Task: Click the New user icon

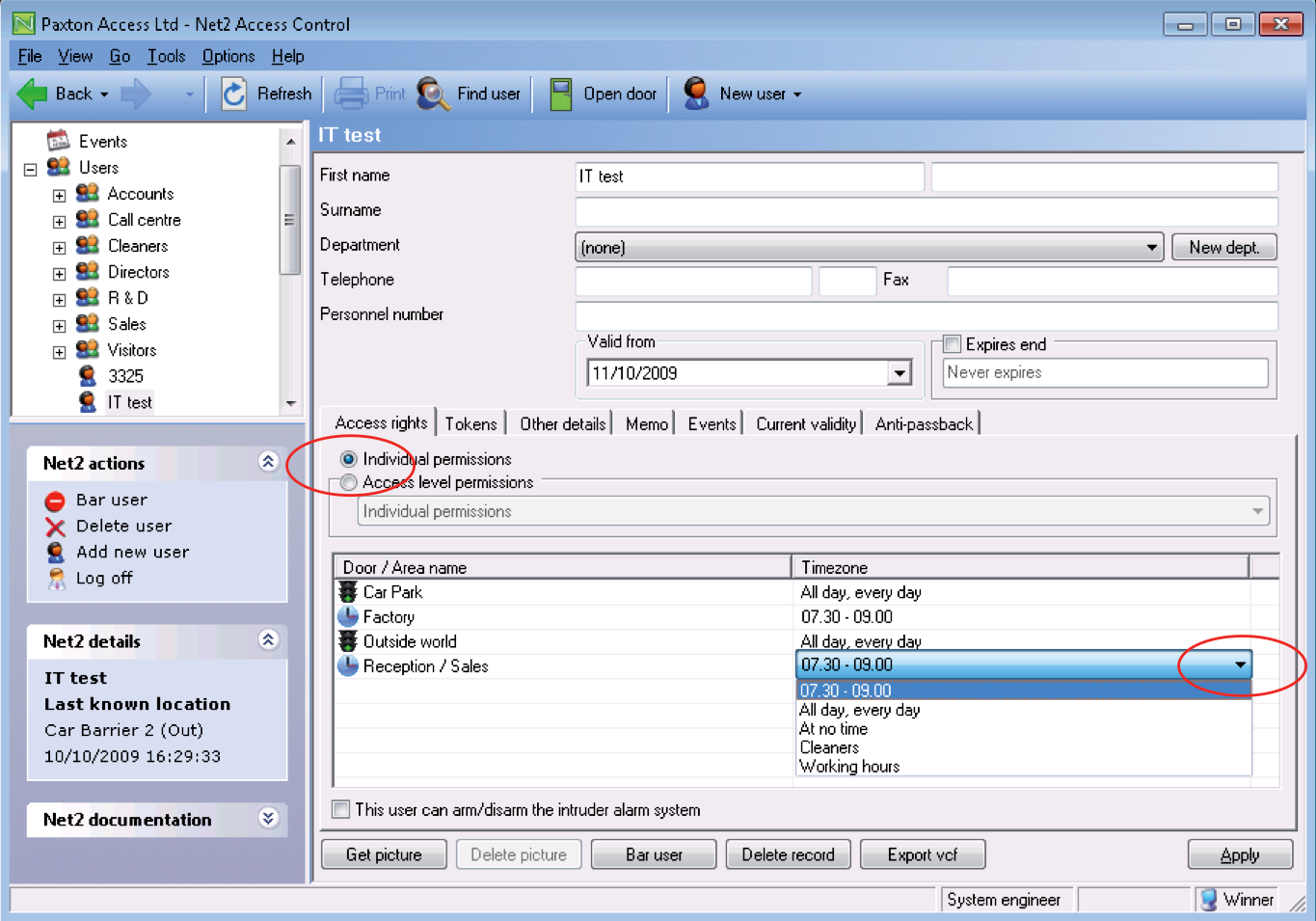Action: pos(694,93)
